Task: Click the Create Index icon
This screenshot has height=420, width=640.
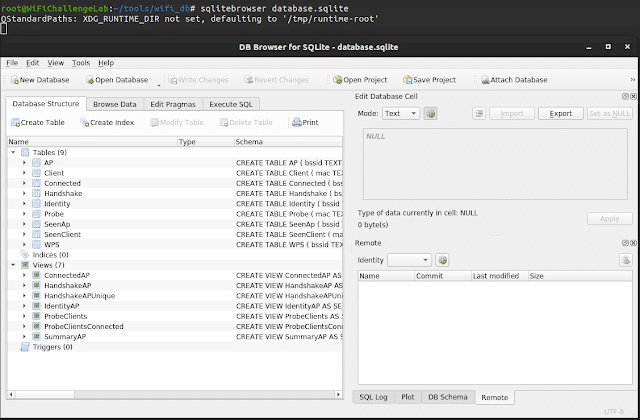Action: click(84, 122)
